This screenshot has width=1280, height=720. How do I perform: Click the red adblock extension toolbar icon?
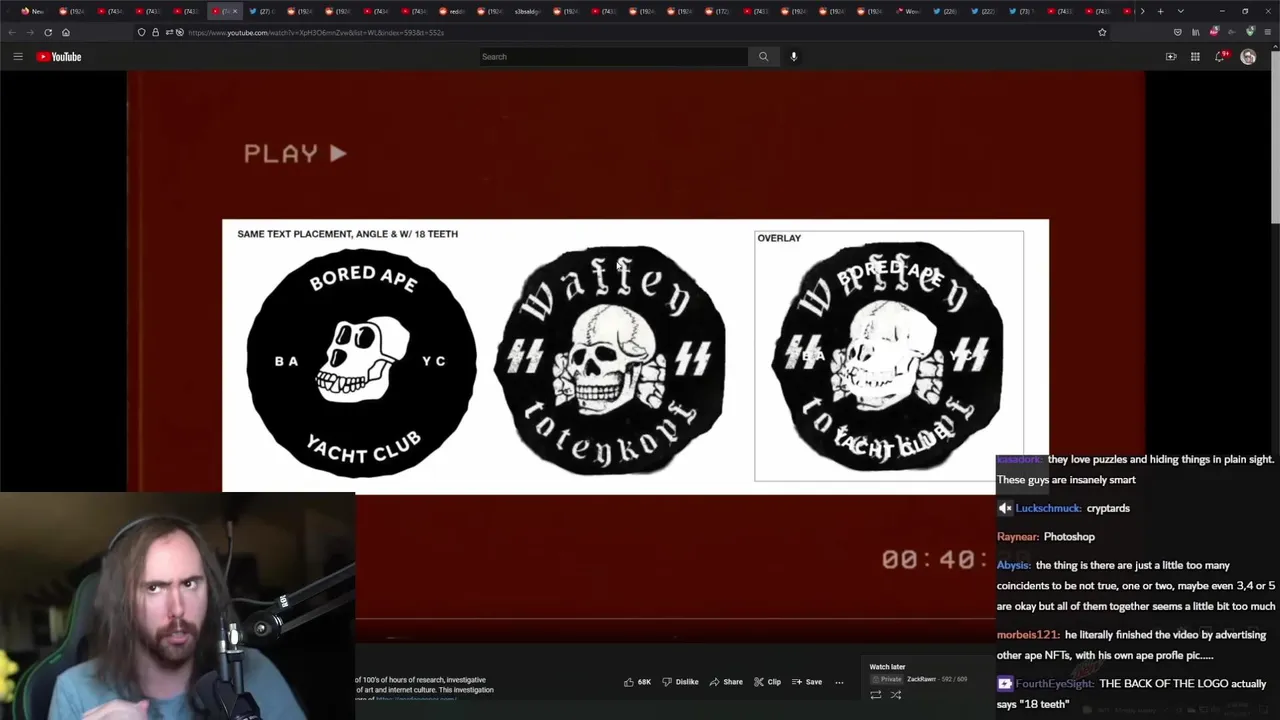tap(1214, 32)
